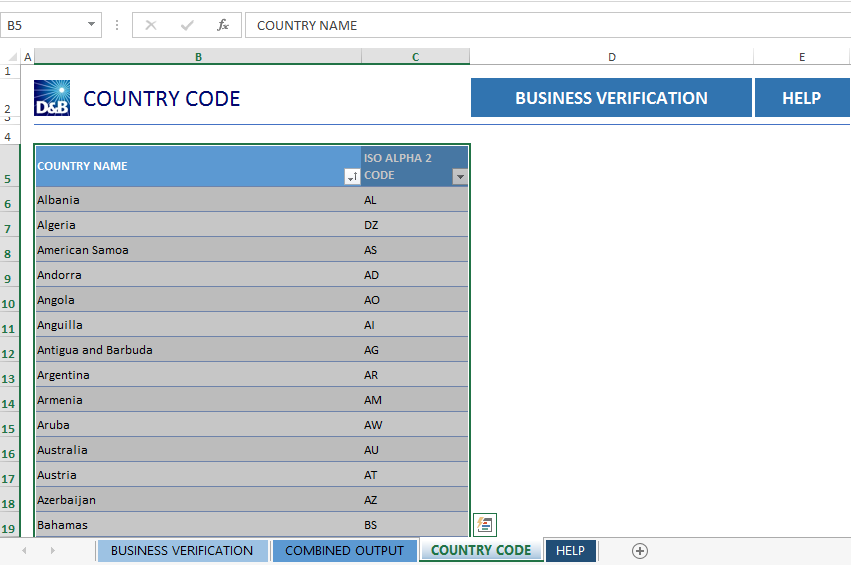Click the AM code cell
The height and width of the screenshot is (565, 851).
415,399
